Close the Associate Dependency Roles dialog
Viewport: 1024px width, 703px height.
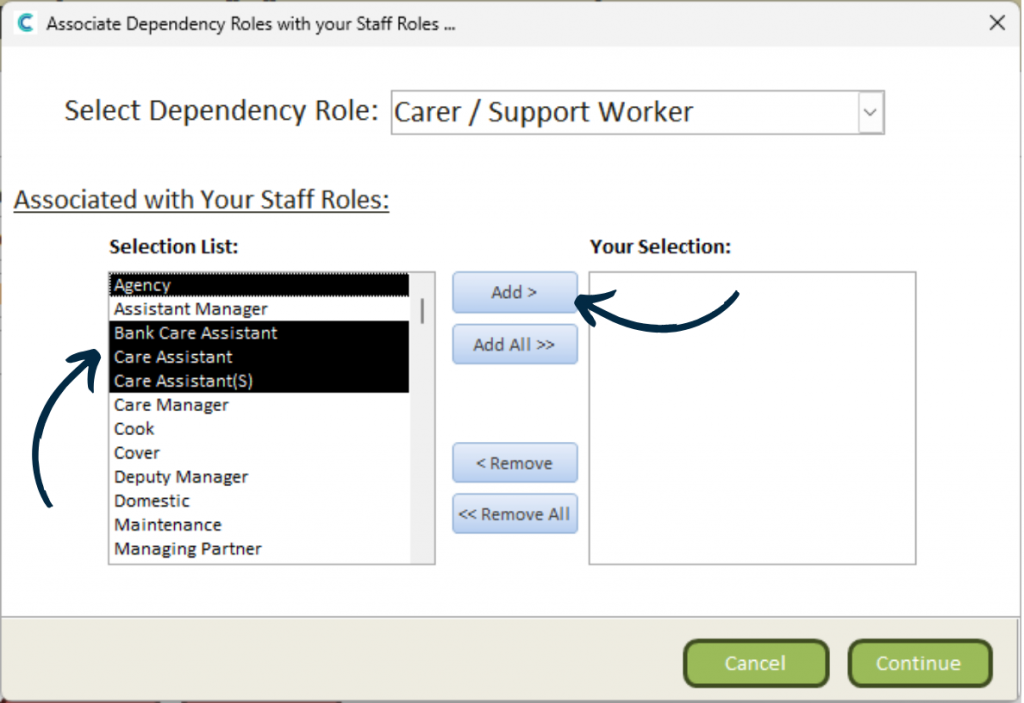click(x=996, y=23)
